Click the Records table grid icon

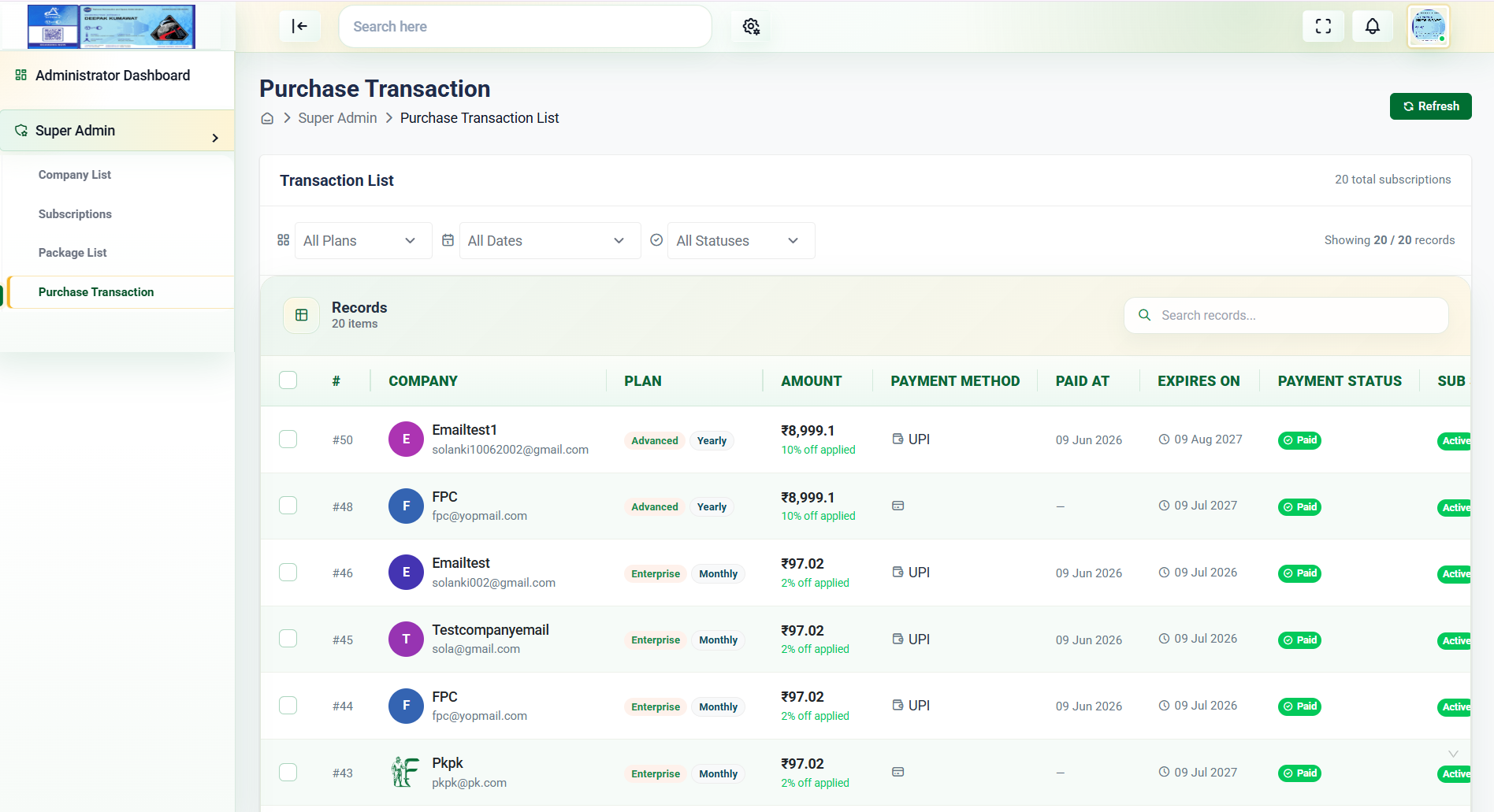(x=301, y=315)
